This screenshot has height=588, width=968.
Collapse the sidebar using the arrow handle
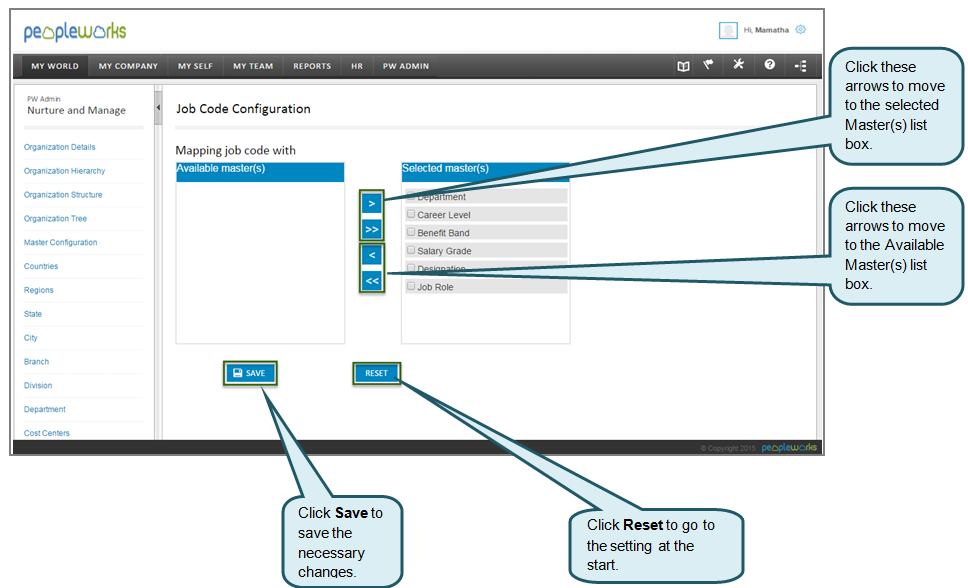[x=158, y=107]
